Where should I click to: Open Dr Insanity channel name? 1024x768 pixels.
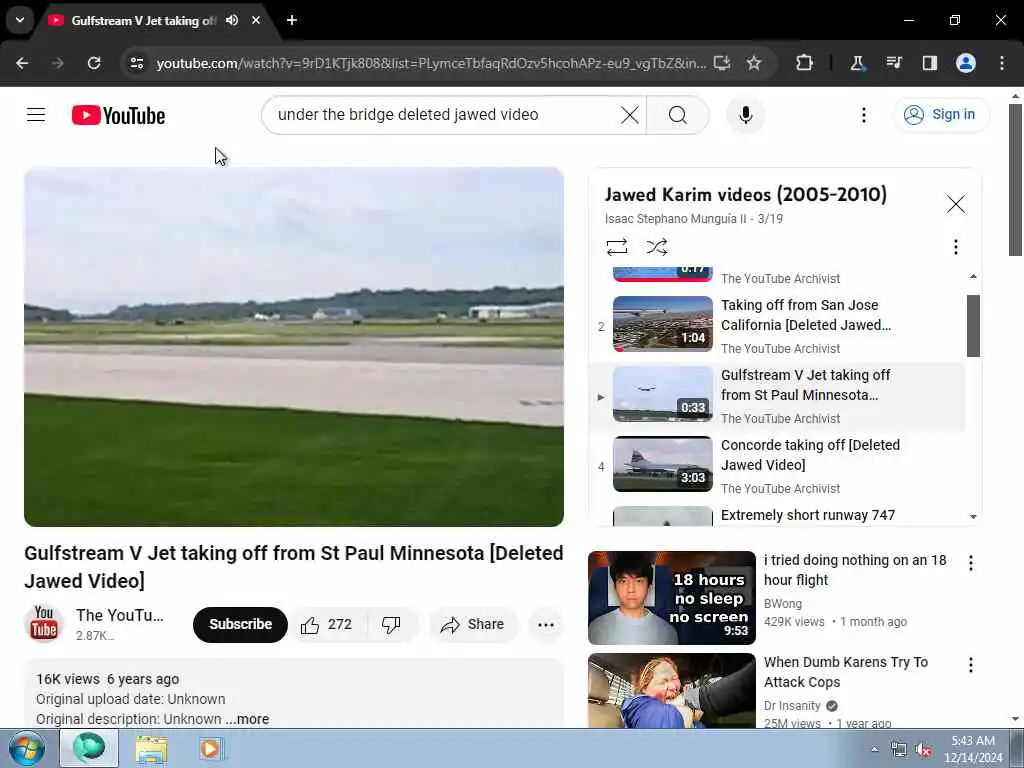point(792,706)
